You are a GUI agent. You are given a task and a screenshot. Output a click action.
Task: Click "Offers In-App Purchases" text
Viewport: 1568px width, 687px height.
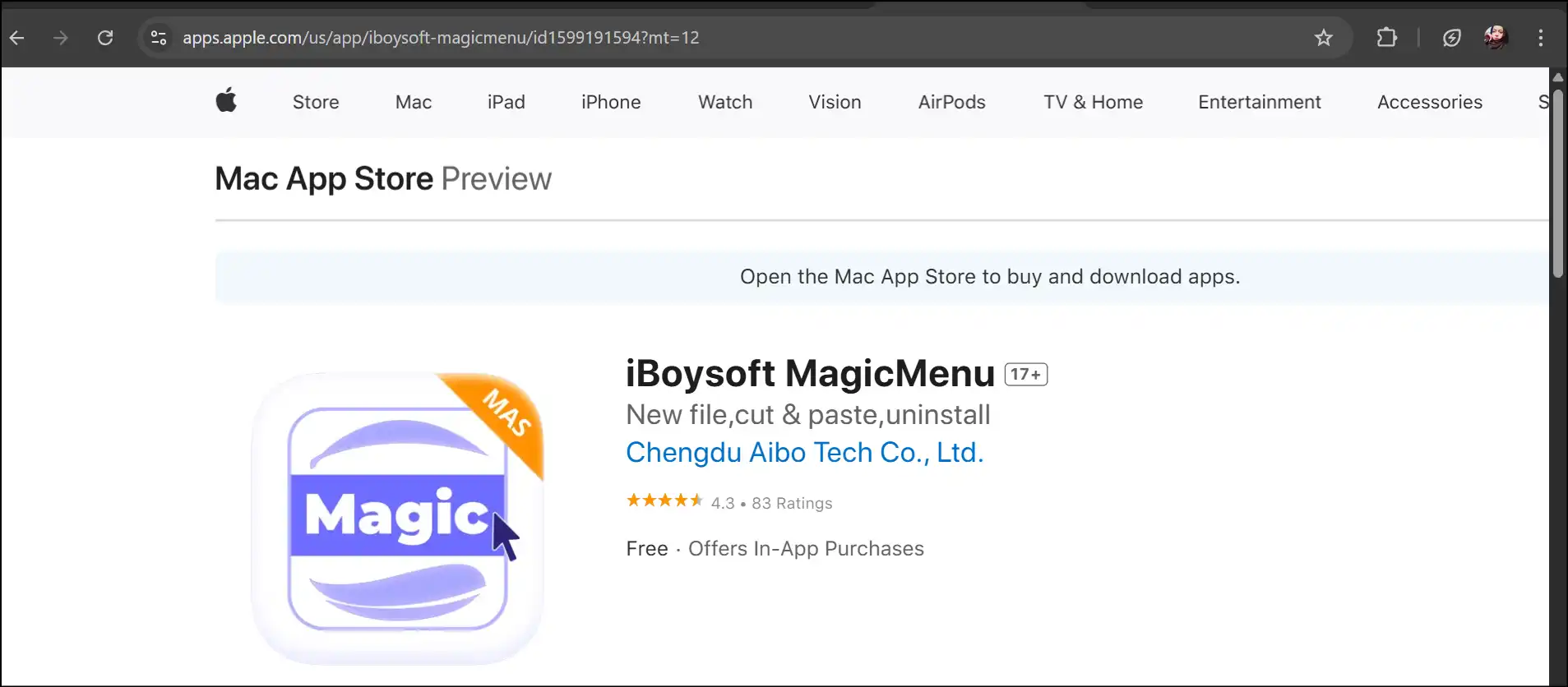point(806,549)
